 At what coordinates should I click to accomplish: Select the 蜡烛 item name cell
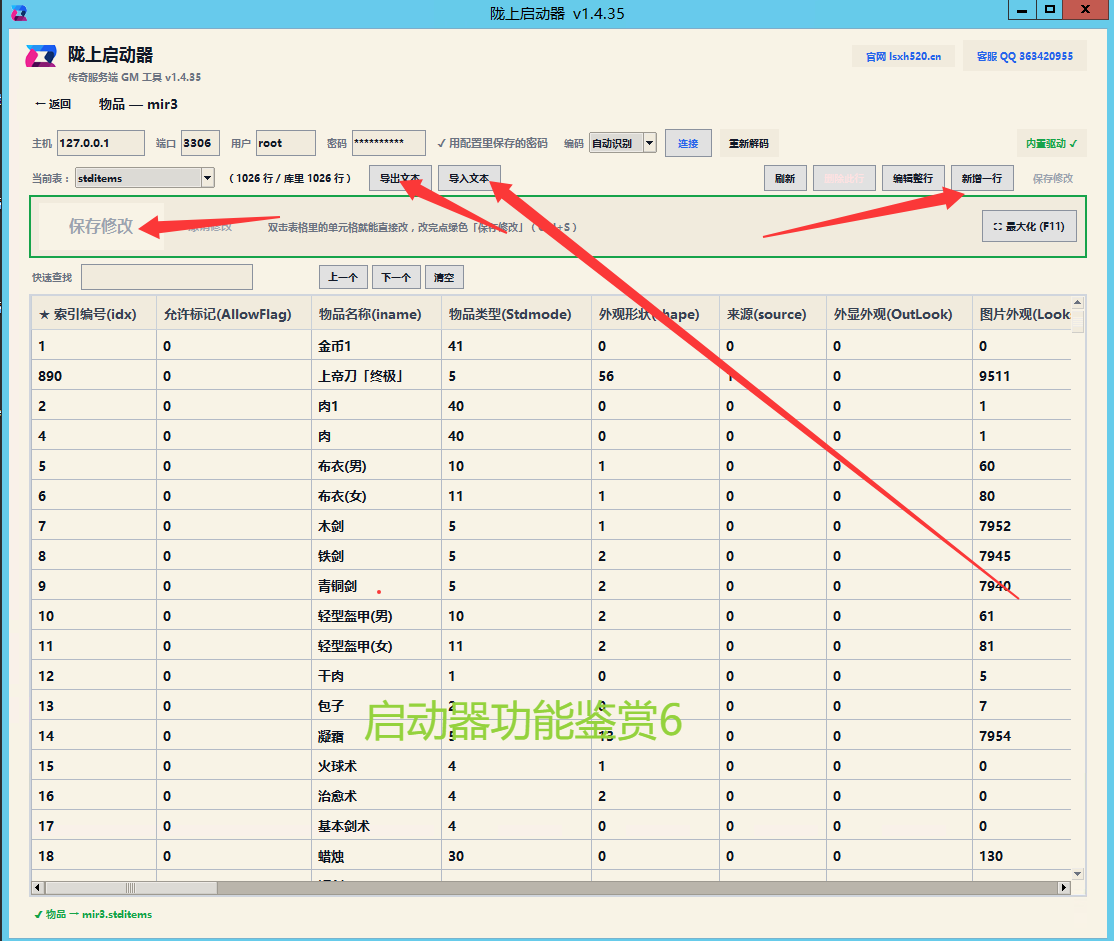coord(377,856)
